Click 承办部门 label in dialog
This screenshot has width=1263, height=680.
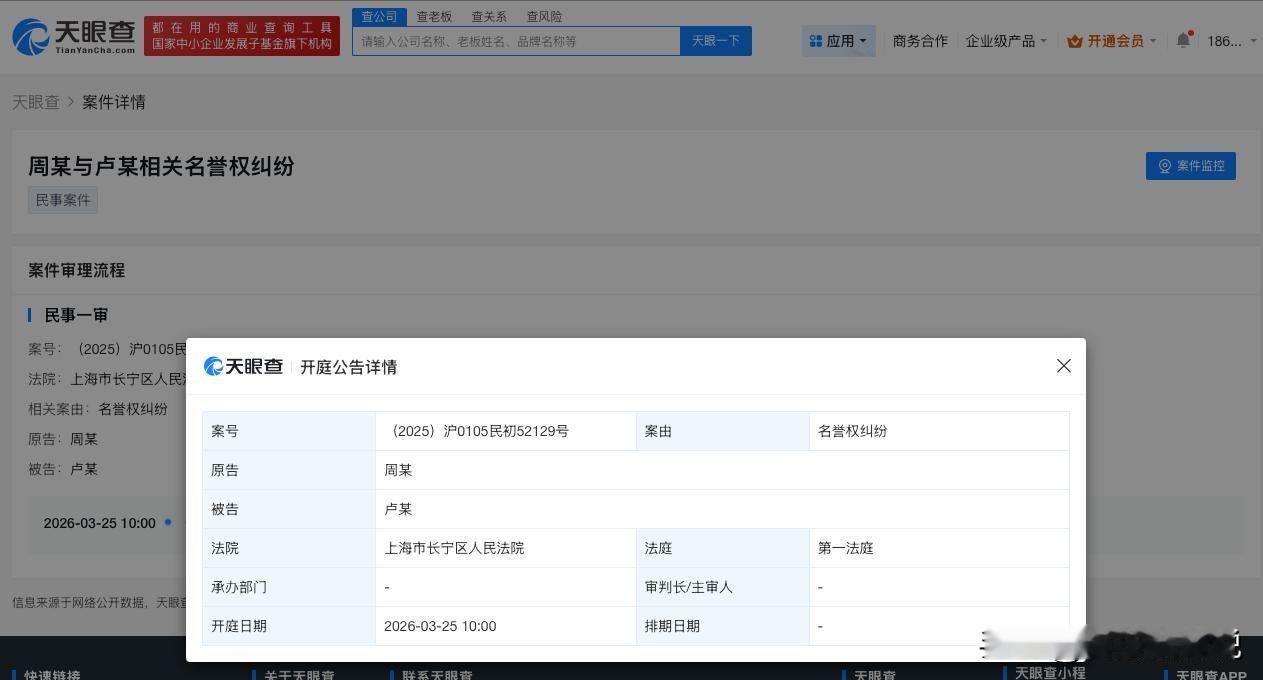coord(239,587)
